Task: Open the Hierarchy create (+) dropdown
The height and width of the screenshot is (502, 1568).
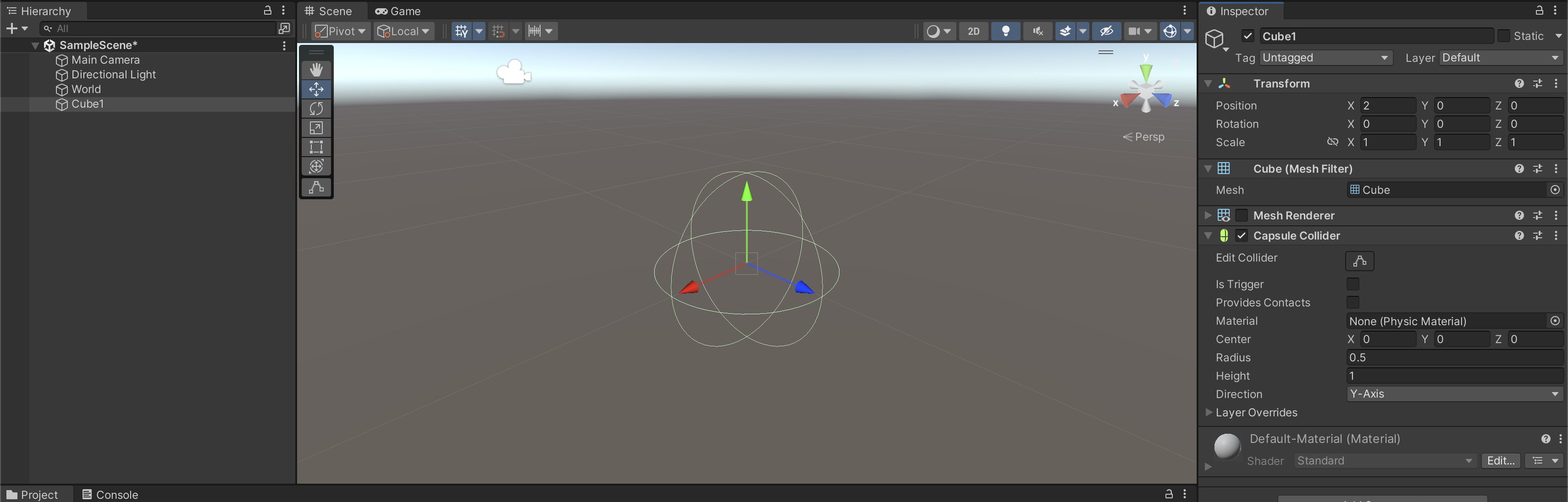Action: tap(17, 28)
